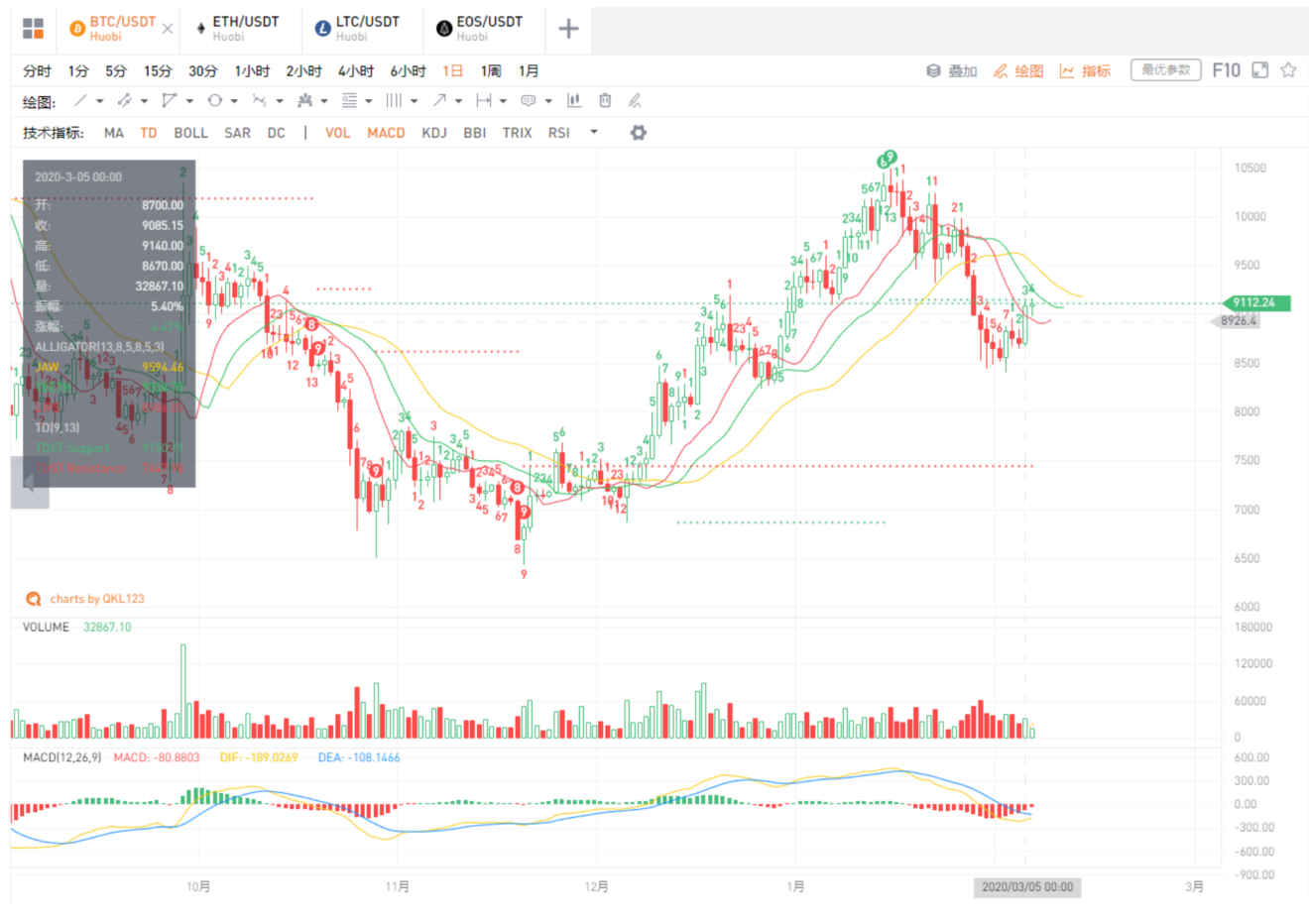Image resolution: width=1309 pixels, height=924 pixels.
Task: Expand Fibonacci tool dropdown arrow
Action: pos(369,101)
